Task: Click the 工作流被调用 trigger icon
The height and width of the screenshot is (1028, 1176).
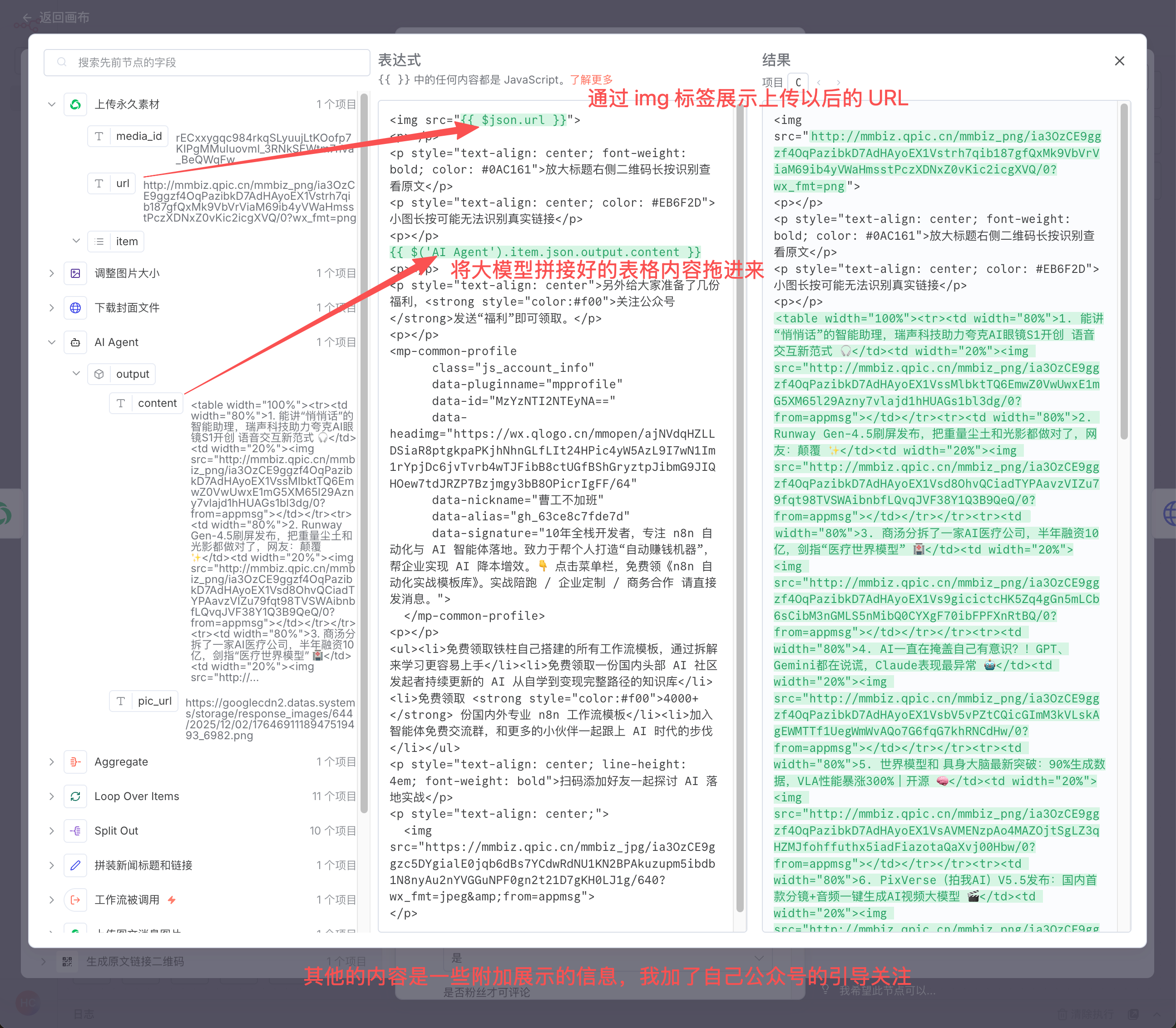Action: 75,899
